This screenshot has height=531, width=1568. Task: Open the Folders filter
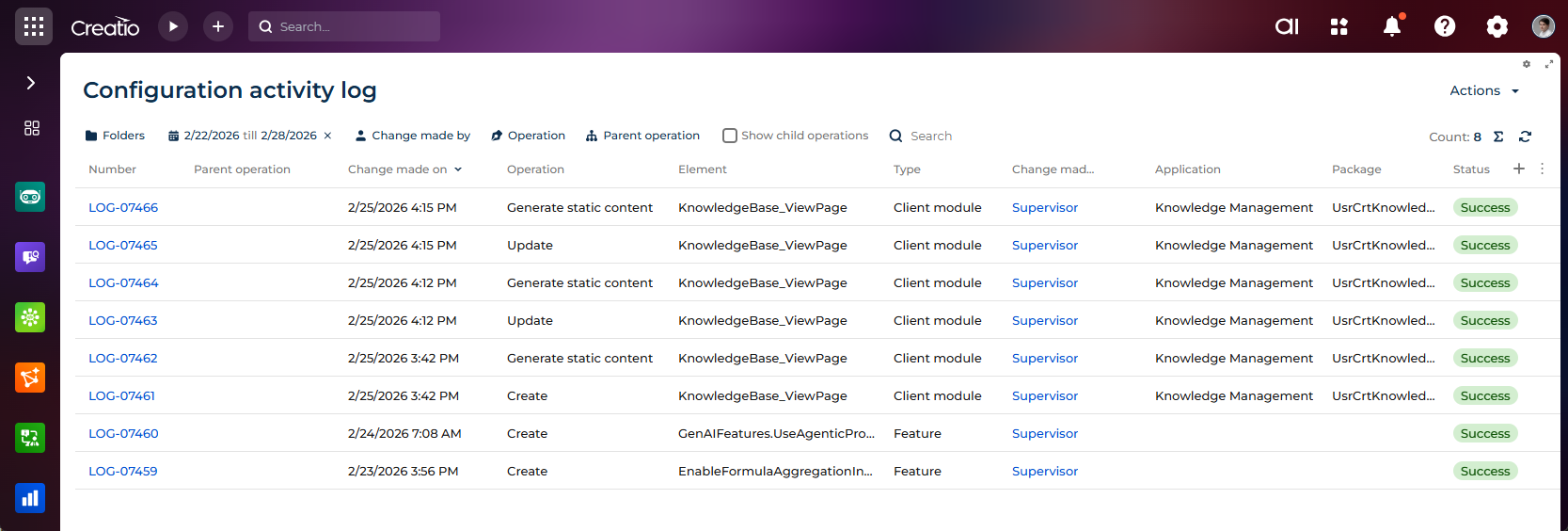click(x=115, y=136)
